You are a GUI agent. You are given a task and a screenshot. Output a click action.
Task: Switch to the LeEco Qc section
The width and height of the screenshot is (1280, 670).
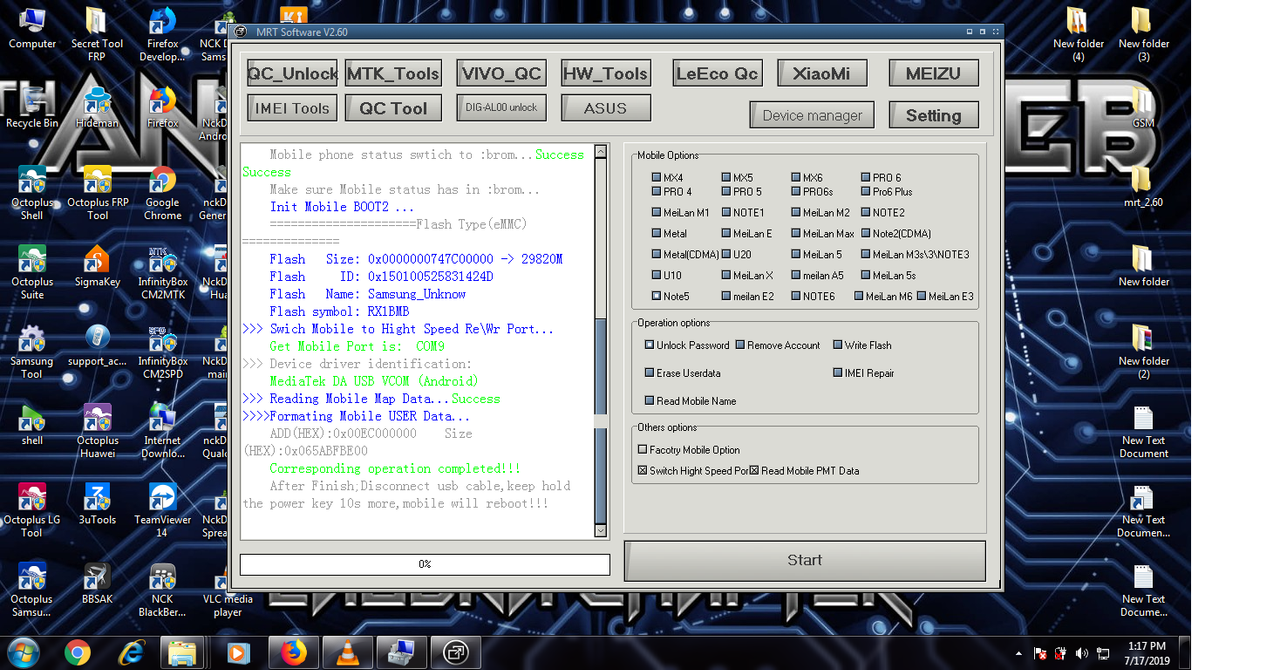click(717, 73)
